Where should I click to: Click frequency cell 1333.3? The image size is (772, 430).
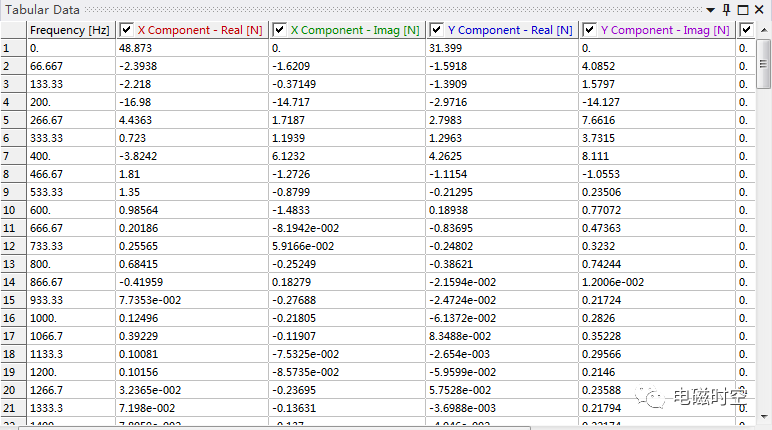click(x=71, y=408)
